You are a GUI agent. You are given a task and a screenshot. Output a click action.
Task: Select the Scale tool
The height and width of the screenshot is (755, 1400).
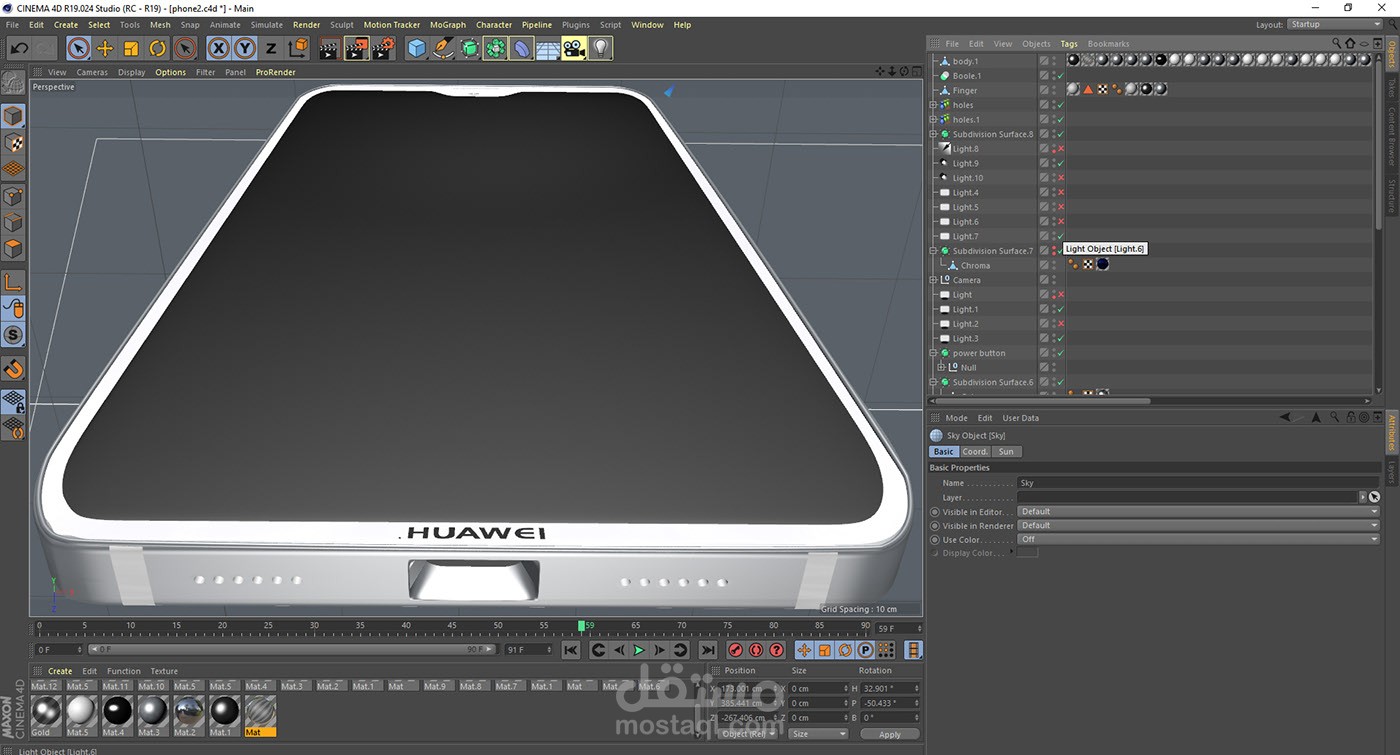click(131, 48)
